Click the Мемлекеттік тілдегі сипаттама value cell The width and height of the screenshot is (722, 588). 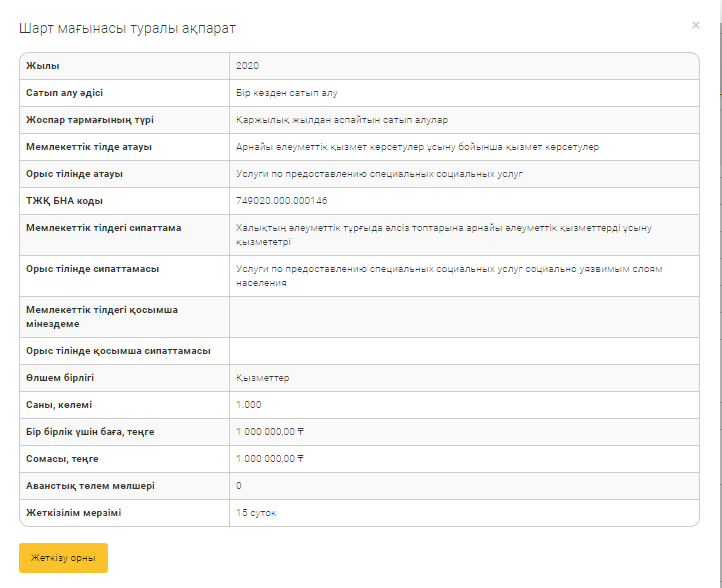pos(443,234)
